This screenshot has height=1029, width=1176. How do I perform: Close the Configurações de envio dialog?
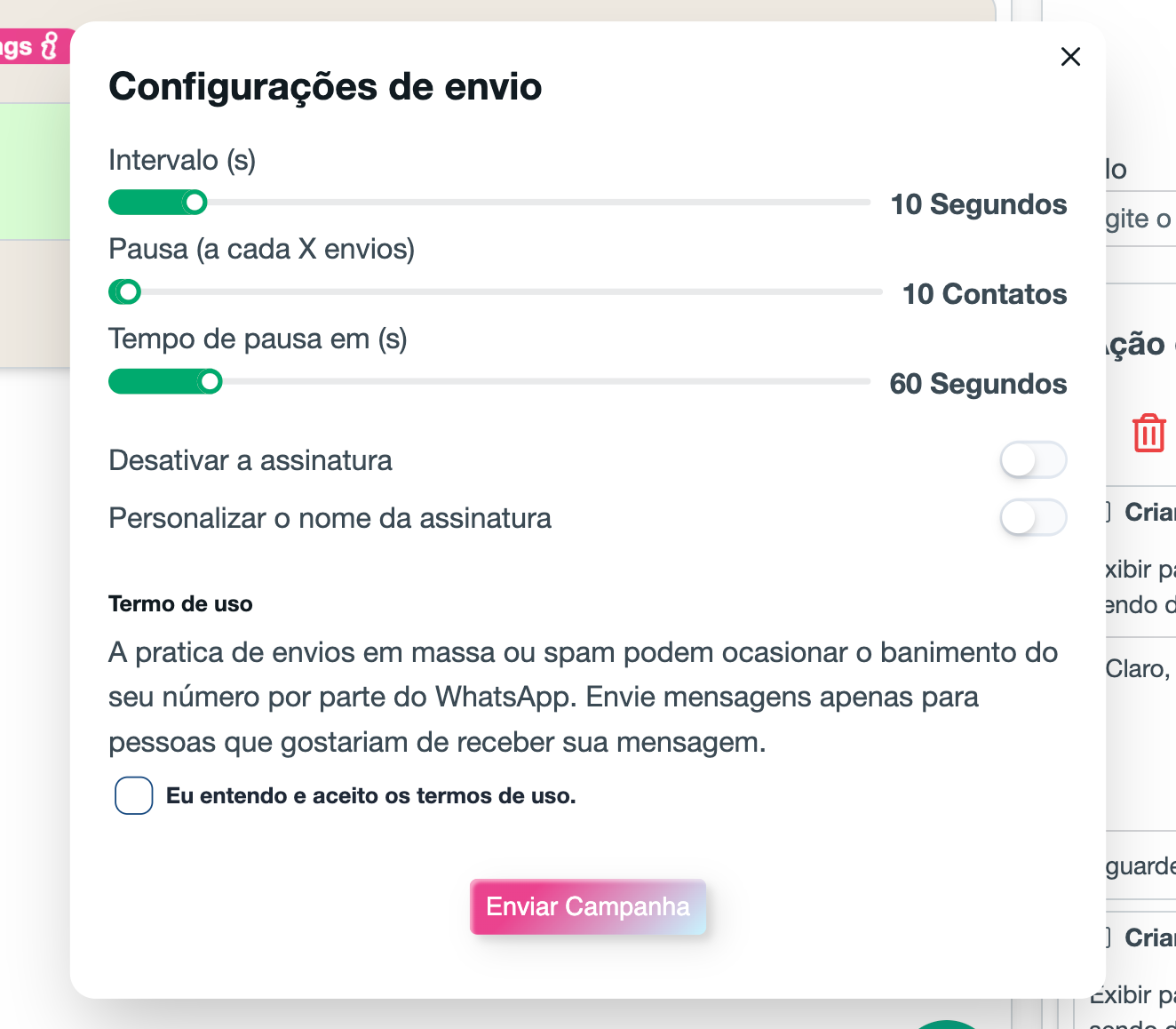tap(1070, 57)
